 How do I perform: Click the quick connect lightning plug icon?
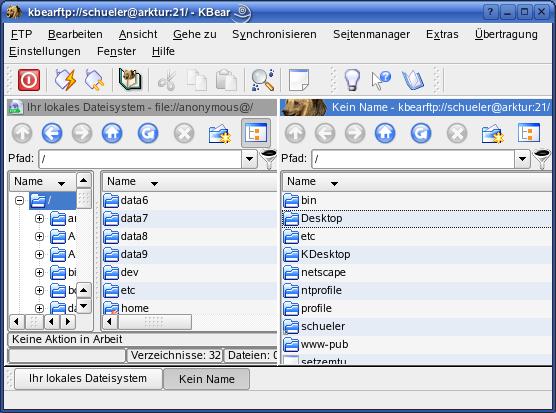coord(65,79)
